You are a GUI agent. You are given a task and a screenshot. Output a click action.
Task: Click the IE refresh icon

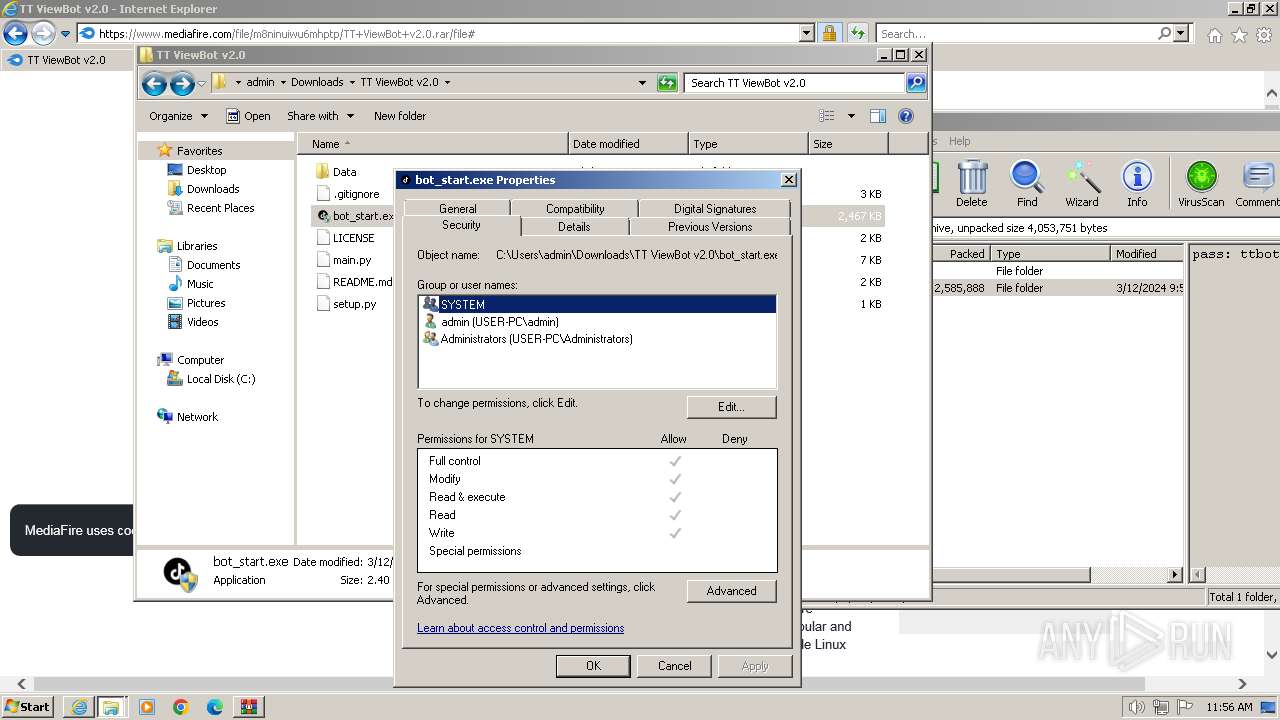pyautogui.click(x=857, y=33)
